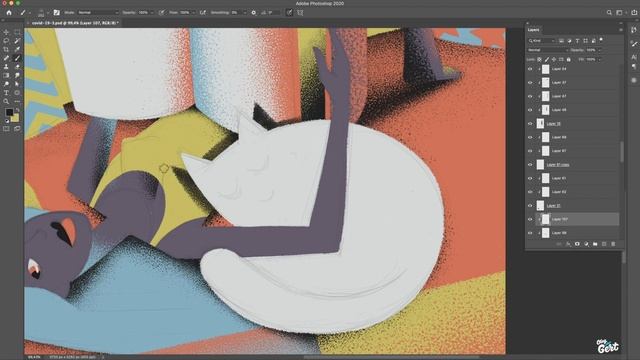Select the Magic Wand tool
This screenshot has height=360, width=640.
(17, 41)
